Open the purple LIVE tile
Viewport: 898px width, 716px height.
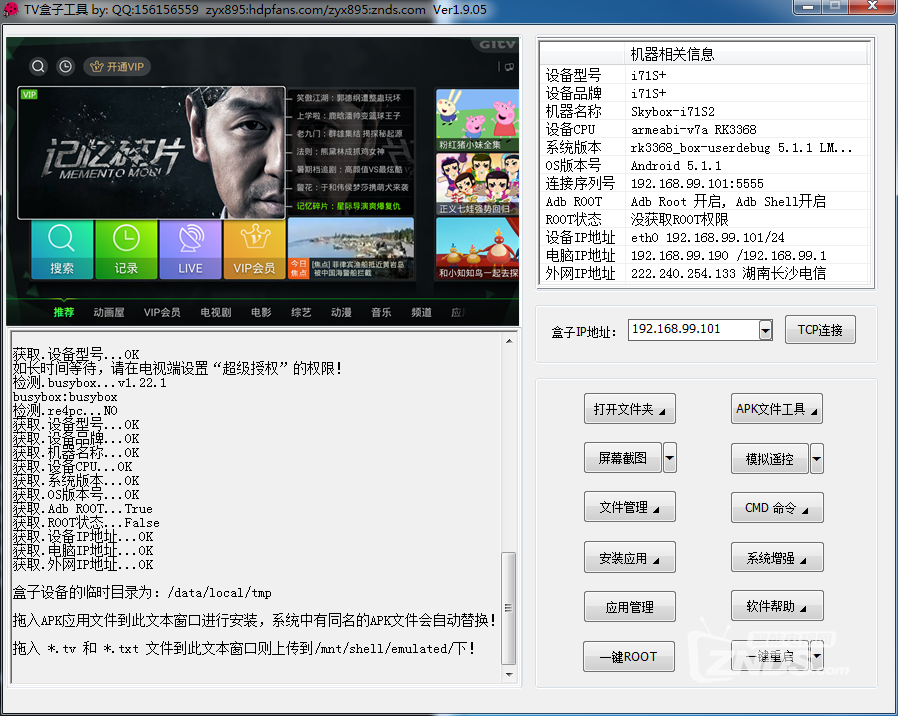pyautogui.click(x=190, y=249)
